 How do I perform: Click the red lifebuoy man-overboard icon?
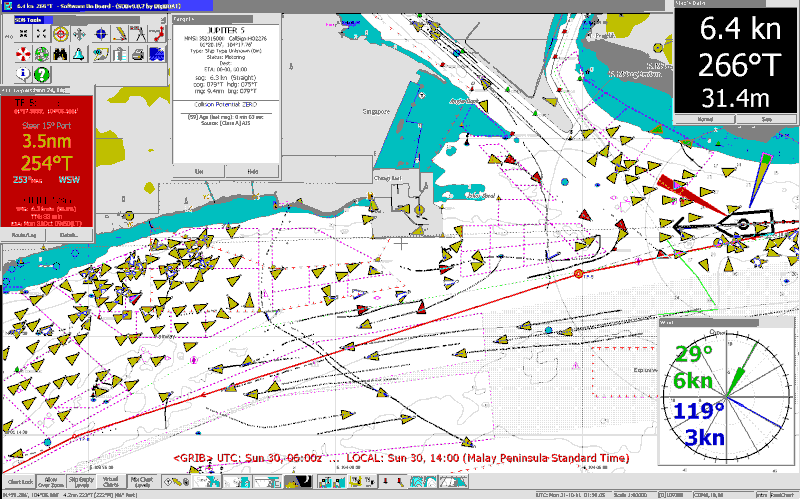24,53
